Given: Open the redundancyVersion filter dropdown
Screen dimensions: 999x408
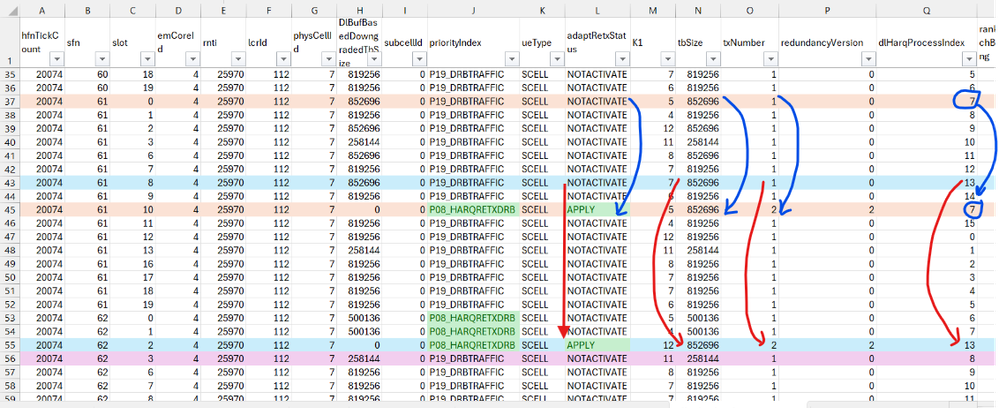Looking at the screenshot, I should [x=867, y=59].
